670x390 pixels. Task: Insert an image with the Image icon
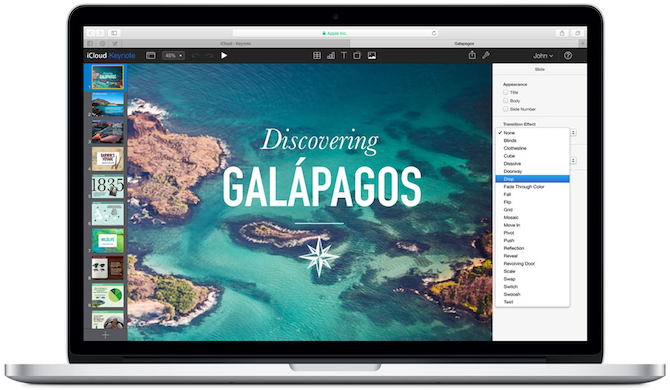[372, 56]
